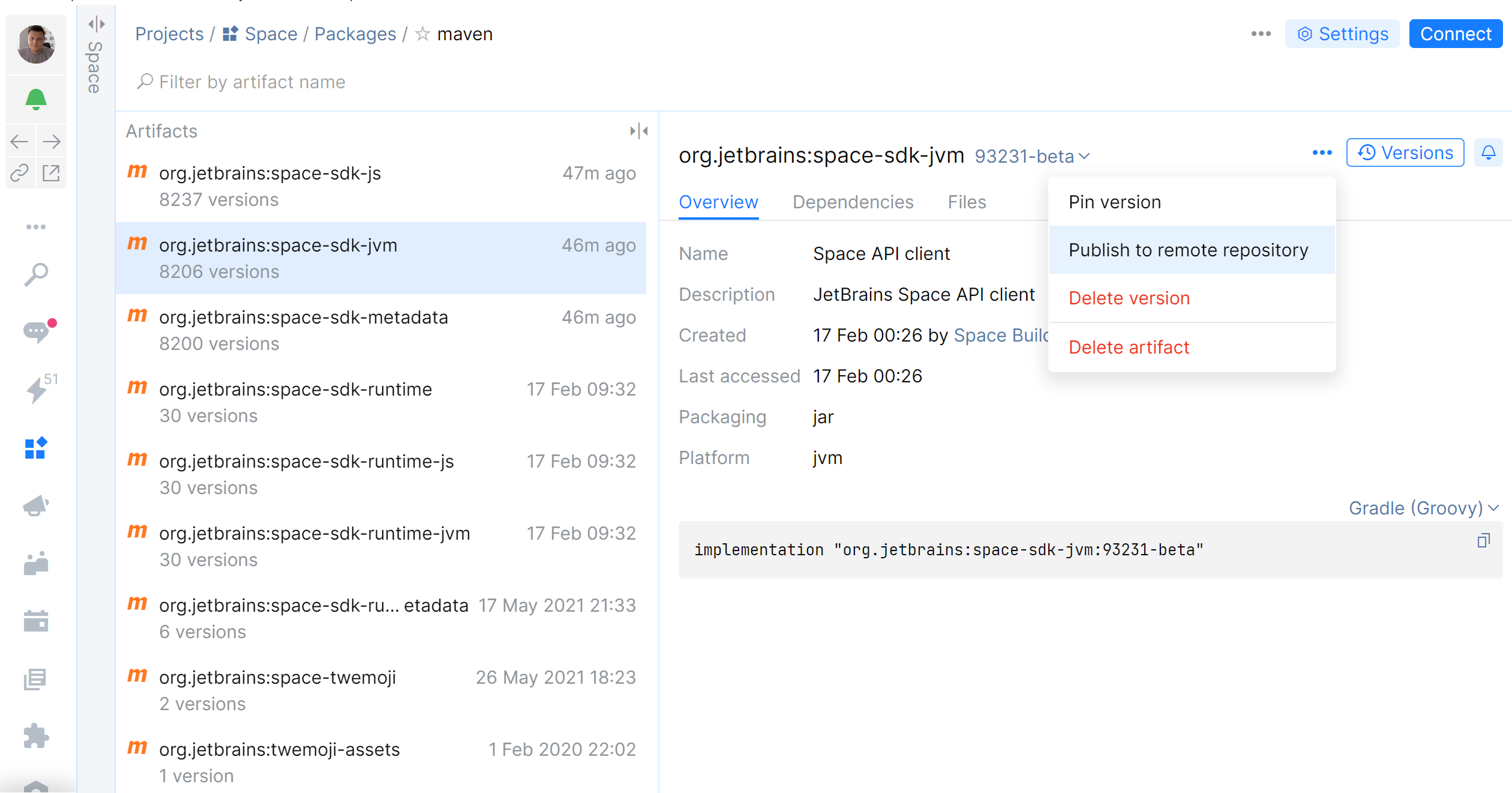1512x793 pixels.
Task: Open teams icon in sidebar
Action: pyautogui.click(x=36, y=563)
